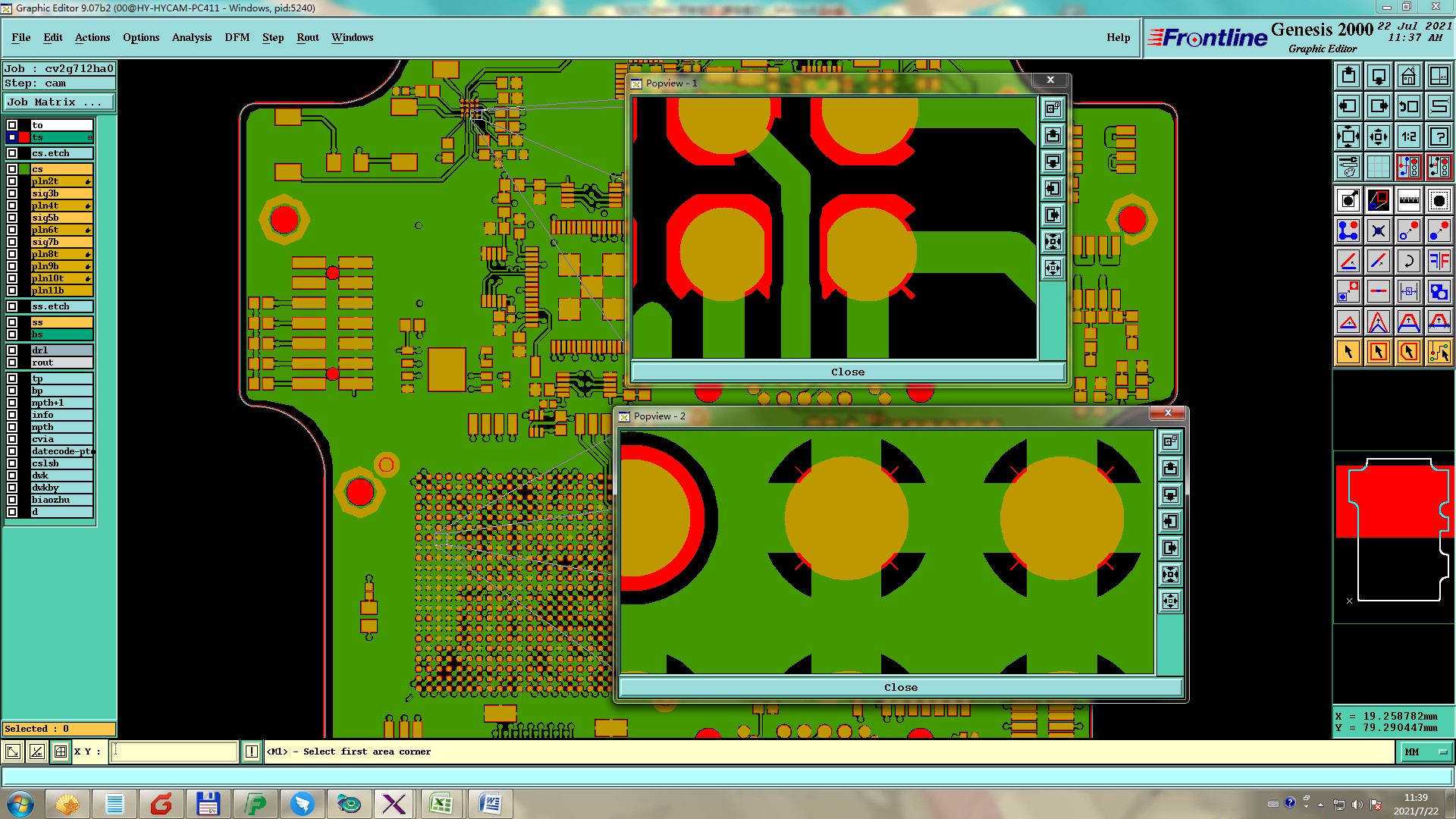Enable display checkbox for rout layer
This screenshot has height=819, width=1456.
(12, 362)
